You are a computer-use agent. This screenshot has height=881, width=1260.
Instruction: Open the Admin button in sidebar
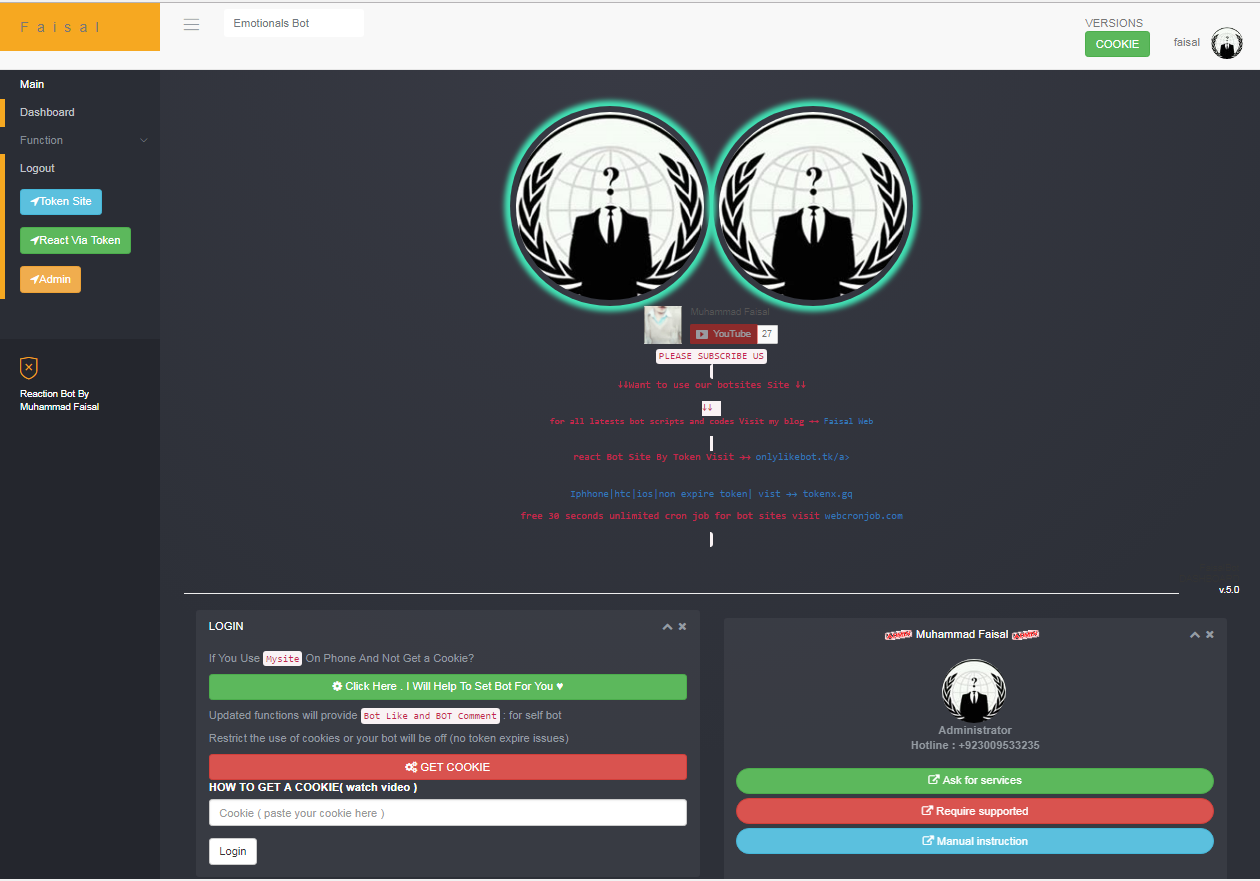(50, 280)
